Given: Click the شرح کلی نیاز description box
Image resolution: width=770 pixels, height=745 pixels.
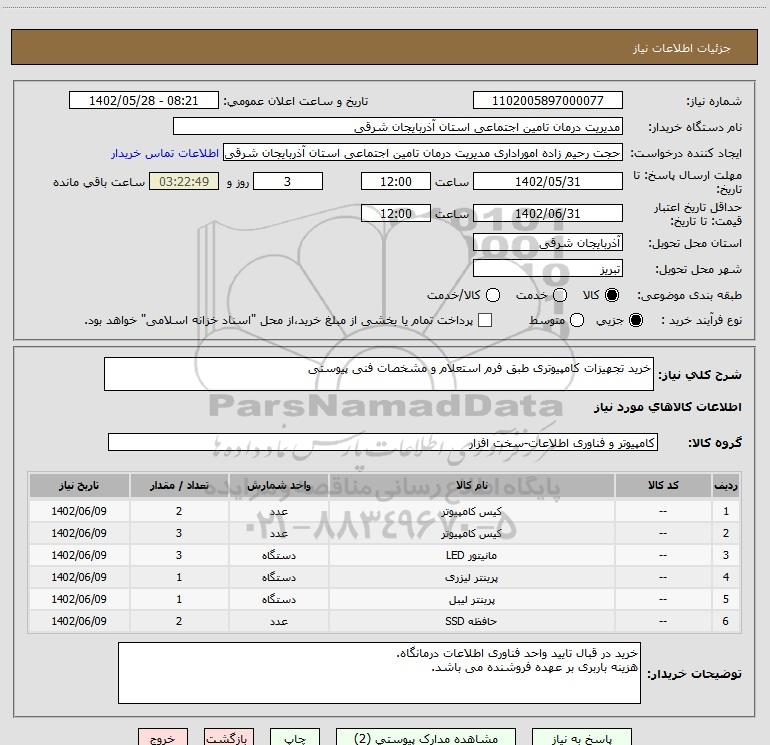Looking at the screenshot, I should (379, 374).
